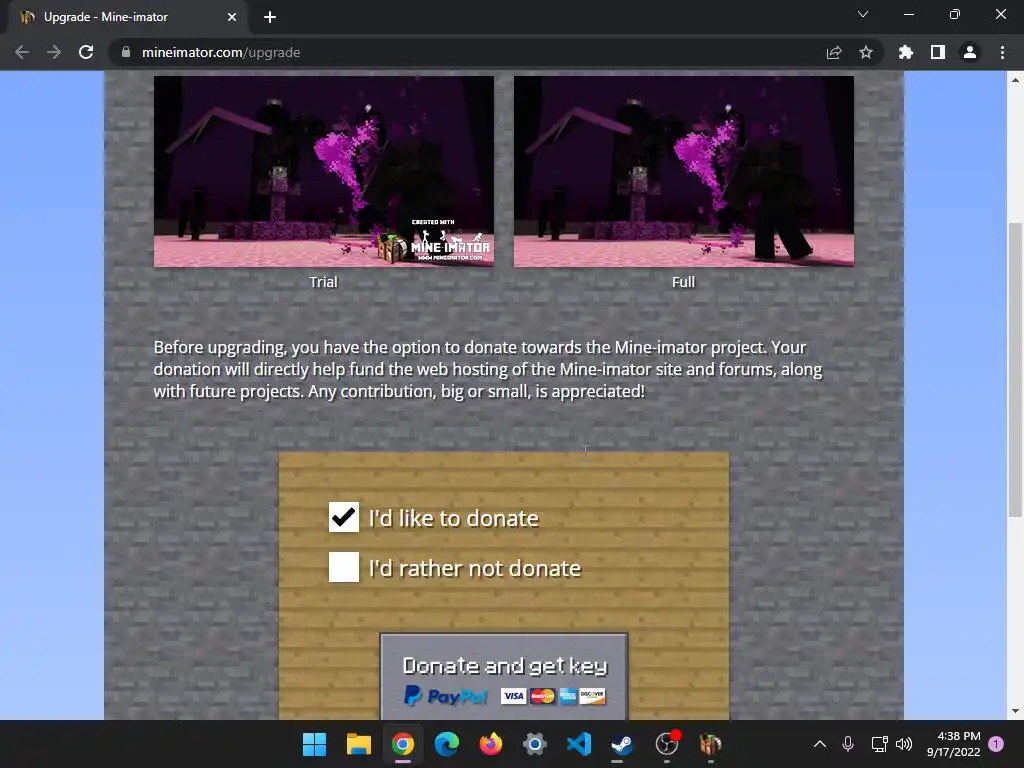Reload the Upgrade page
The image size is (1024, 768).
coord(86,52)
